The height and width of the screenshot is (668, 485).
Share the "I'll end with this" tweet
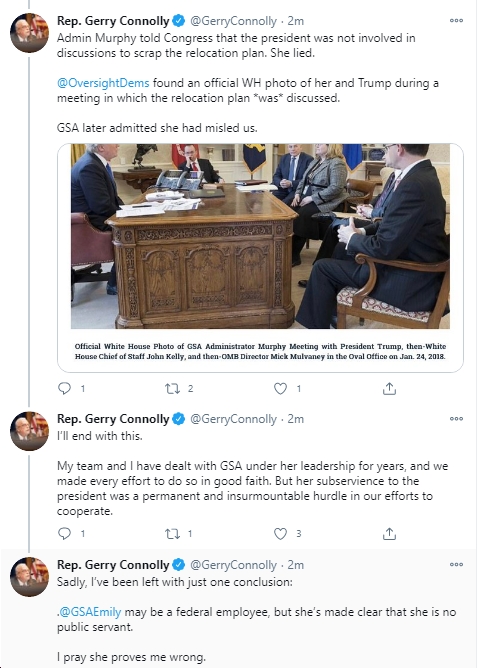[x=389, y=533]
